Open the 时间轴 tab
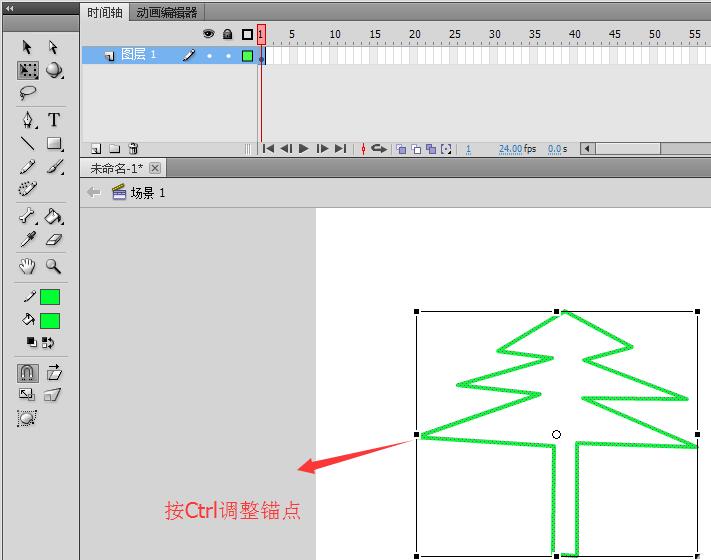This screenshot has width=711, height=560. [x=103, y=13]
